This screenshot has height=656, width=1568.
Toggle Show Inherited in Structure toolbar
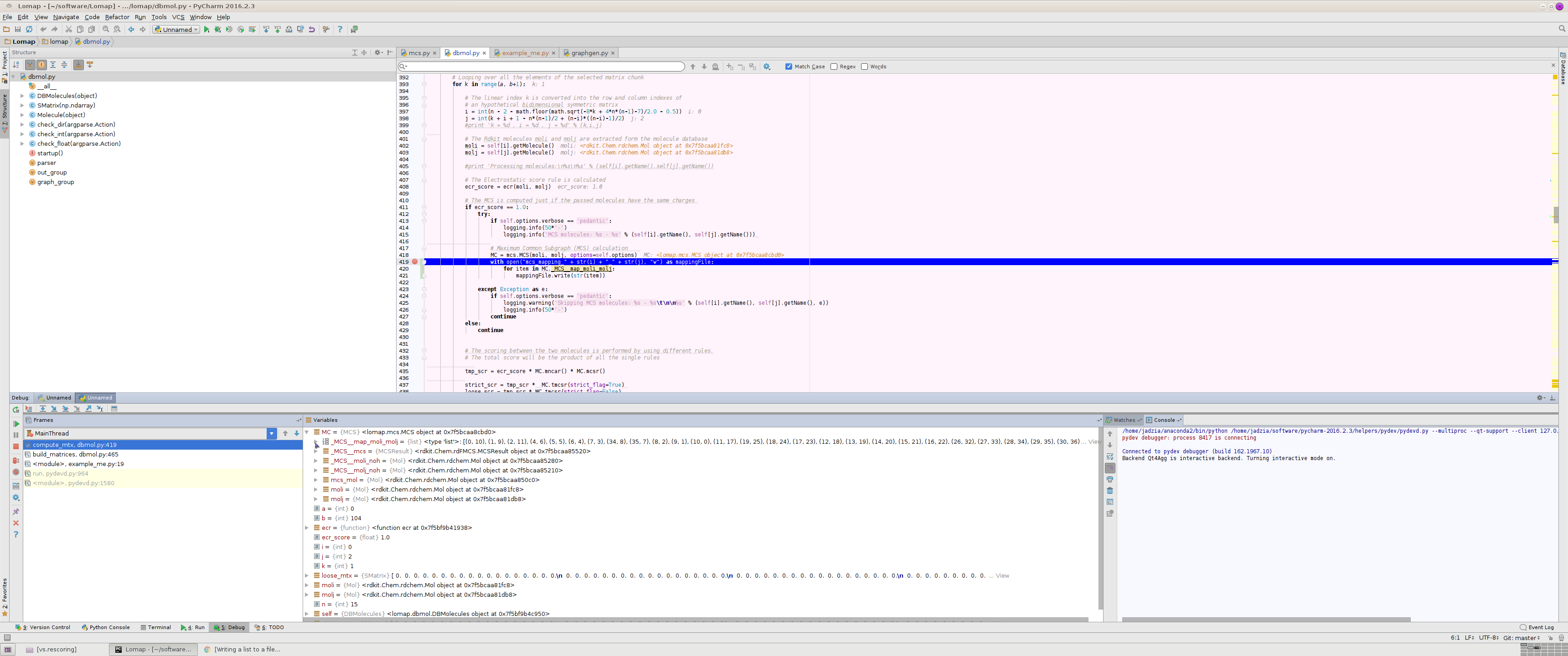pos(30,65)
